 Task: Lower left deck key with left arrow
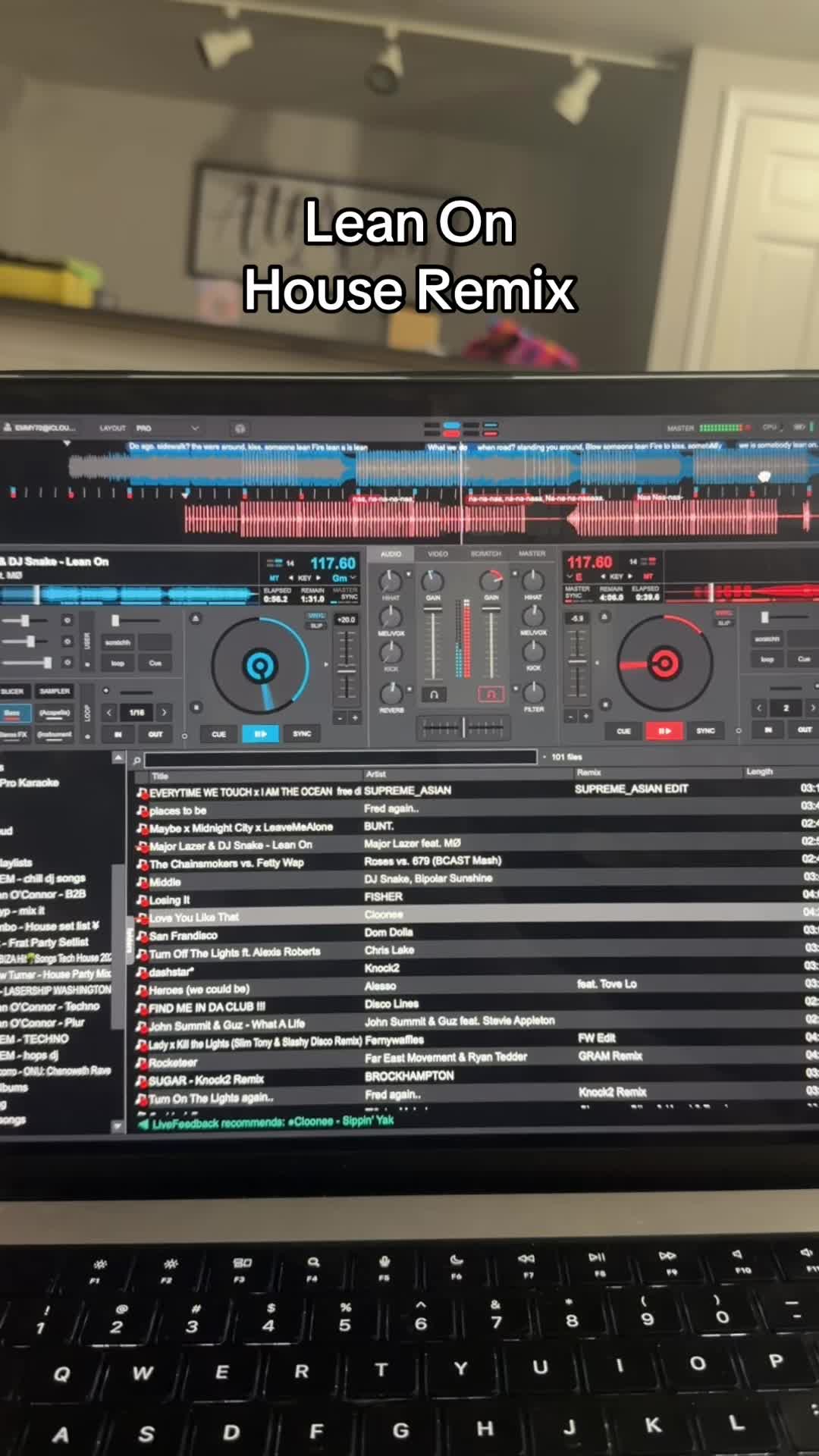pyautogui.click(x=291, y=578)
